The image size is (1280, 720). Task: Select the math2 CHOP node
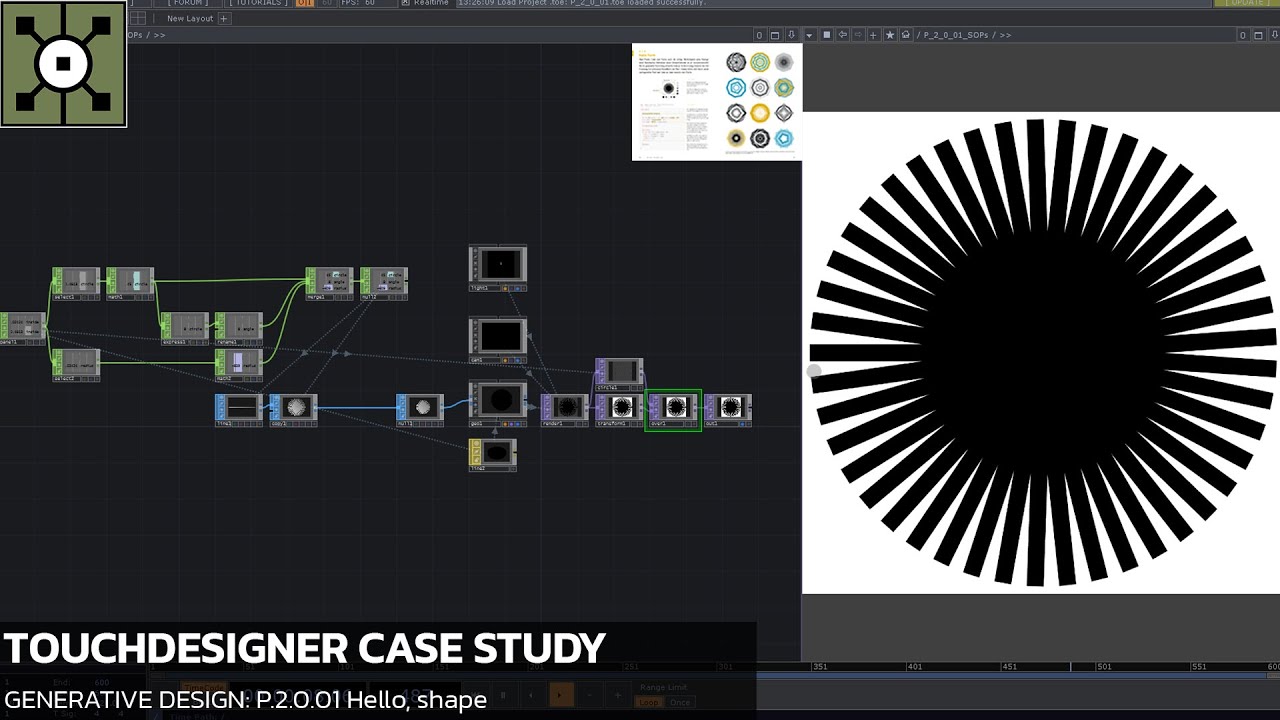[x=239, y=365]
